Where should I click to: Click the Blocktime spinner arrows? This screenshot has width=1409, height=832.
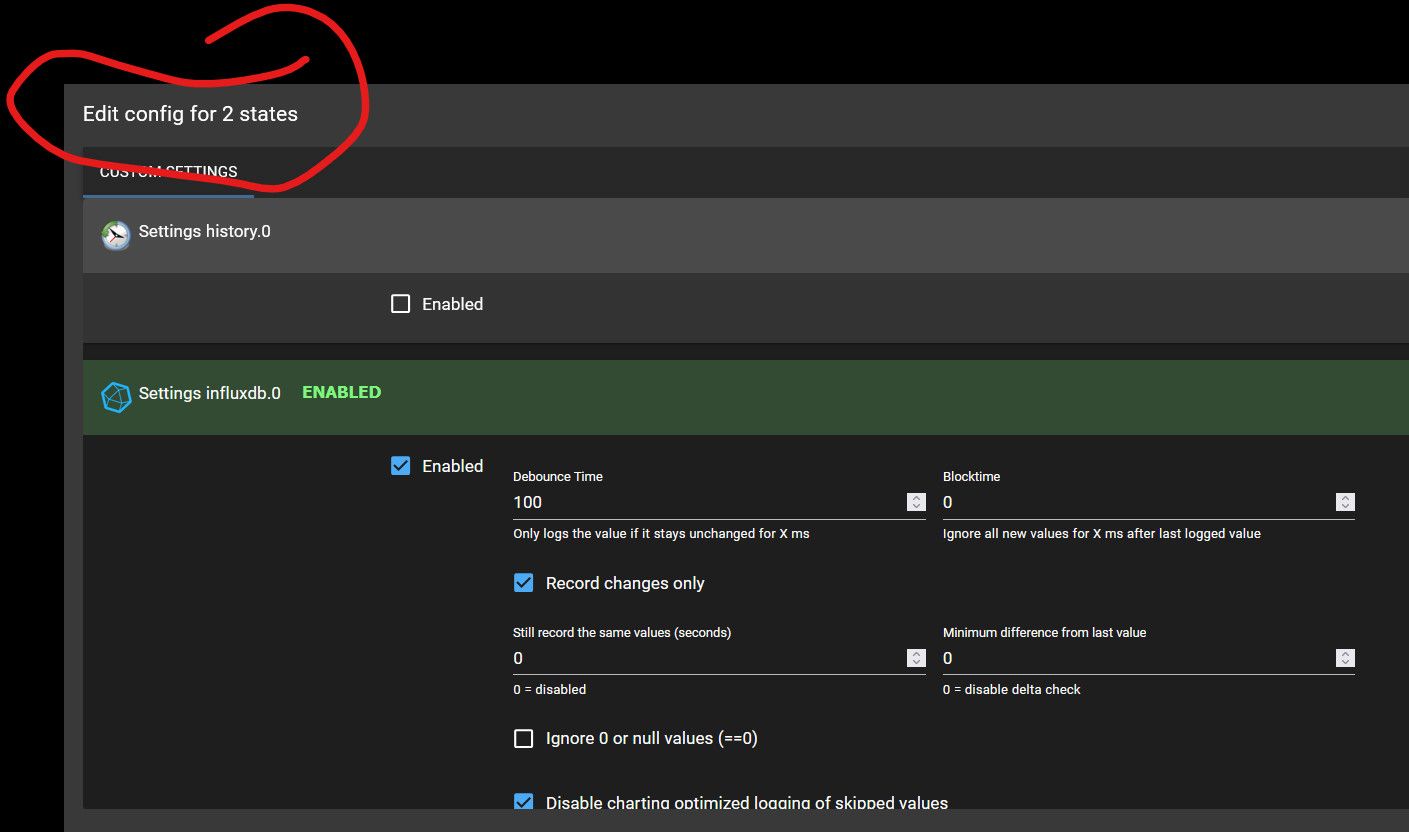[x=1346, y=502]
